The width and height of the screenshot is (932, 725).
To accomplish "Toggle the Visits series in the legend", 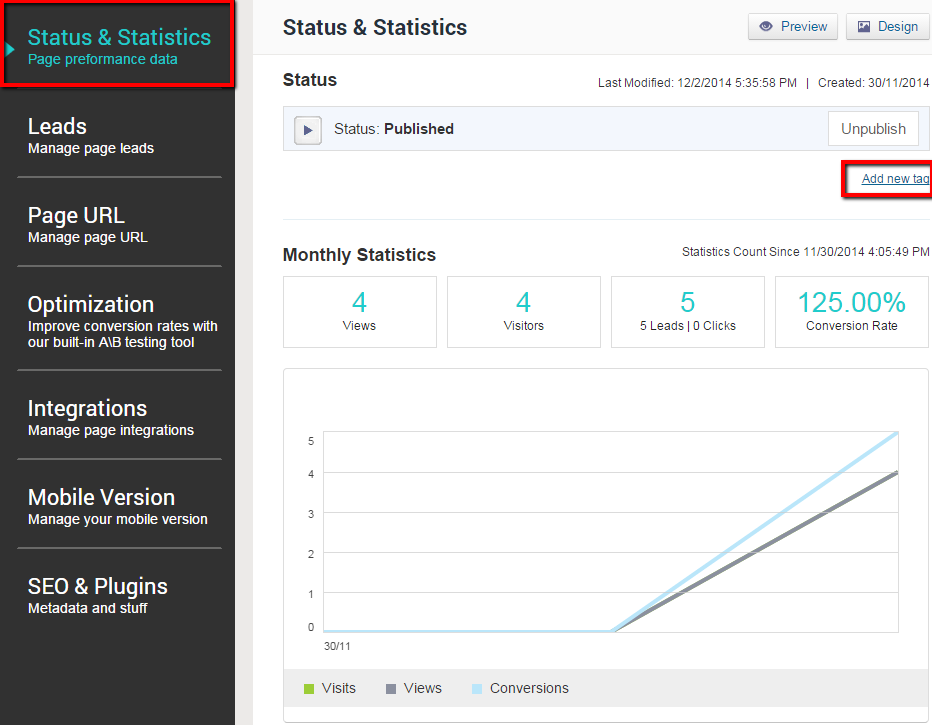I will pyautogui.click(x=339, y=688).
